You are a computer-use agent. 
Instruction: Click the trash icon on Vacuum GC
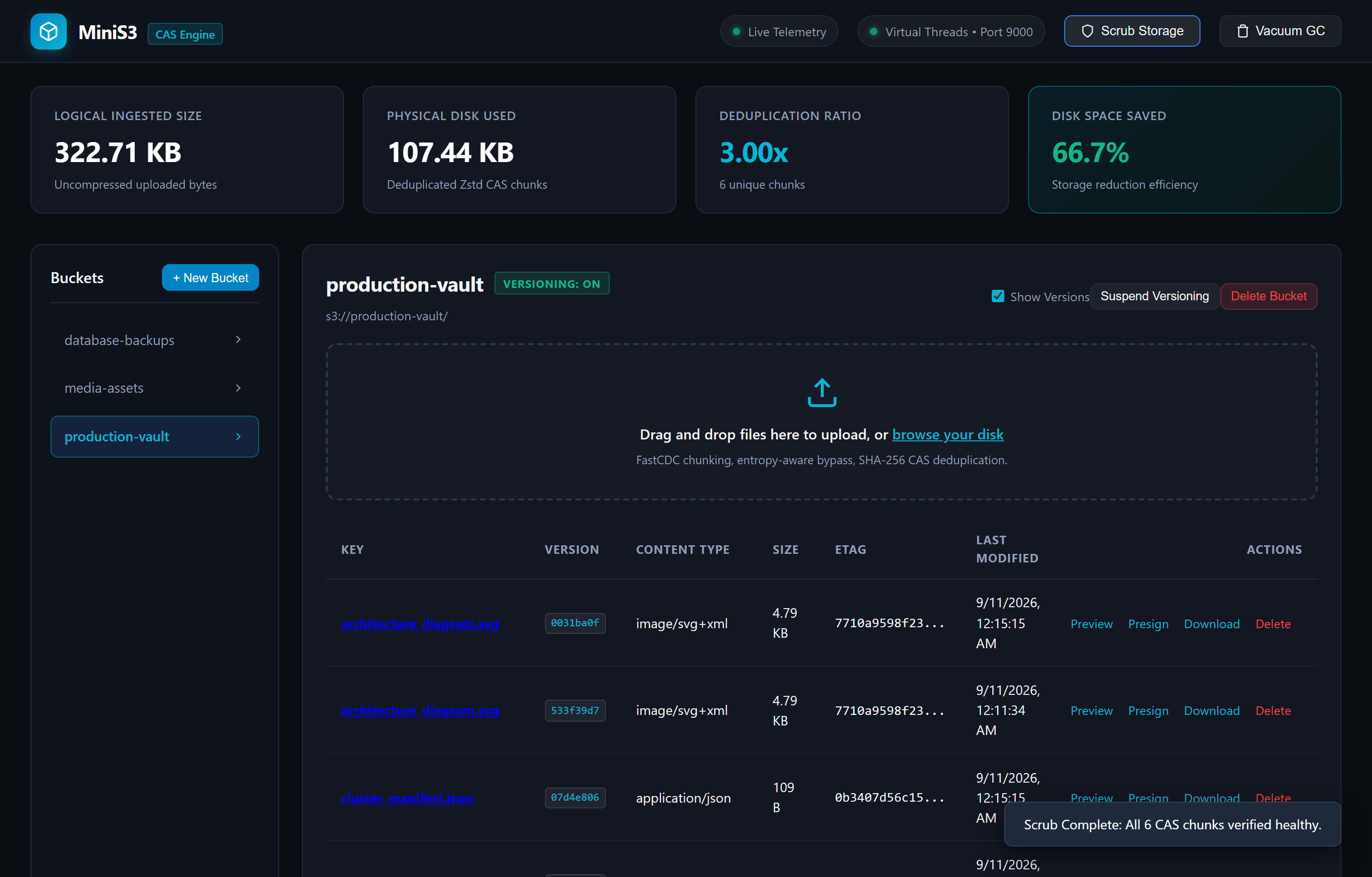coord(1243,31)
